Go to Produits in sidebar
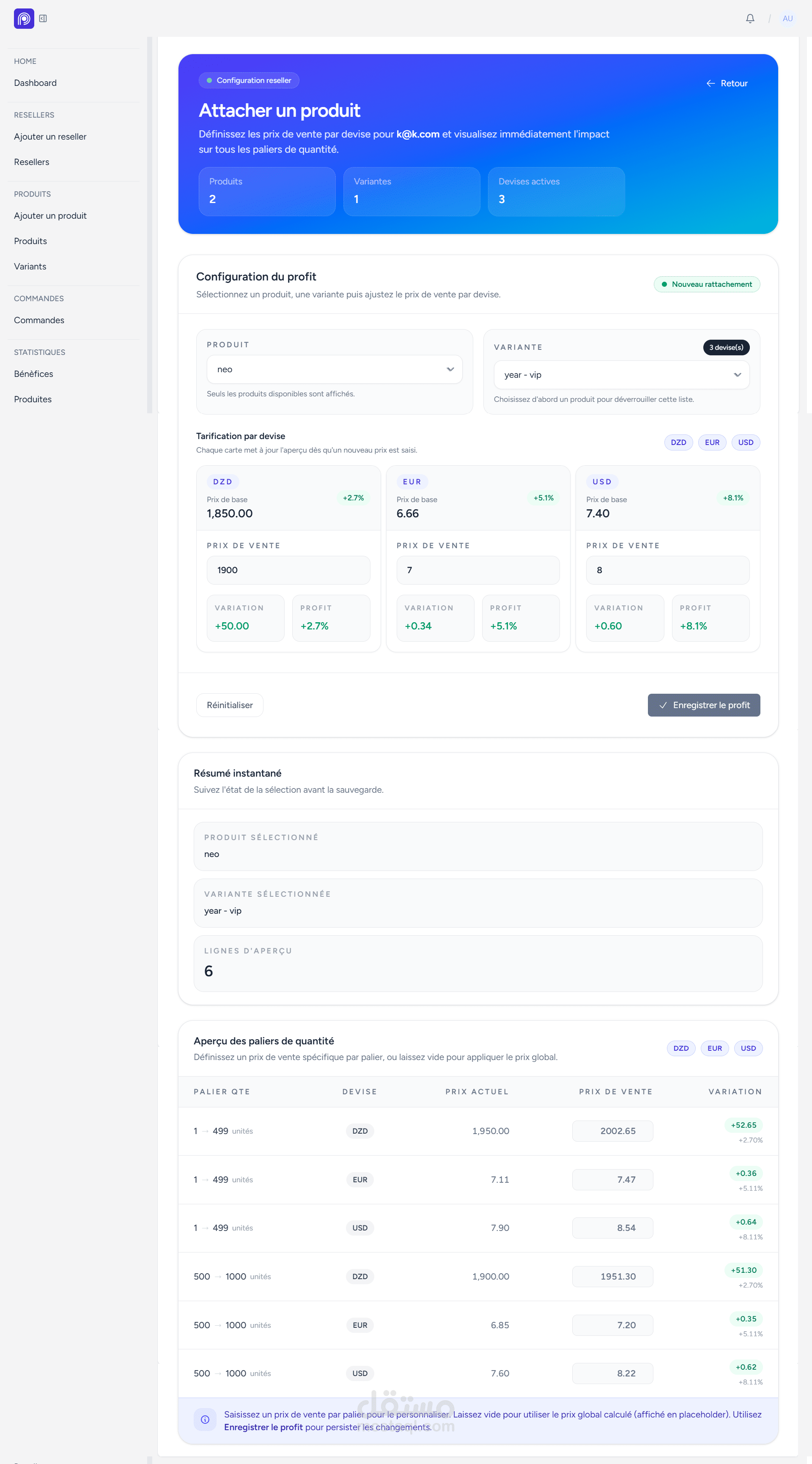 coord(31,241)
